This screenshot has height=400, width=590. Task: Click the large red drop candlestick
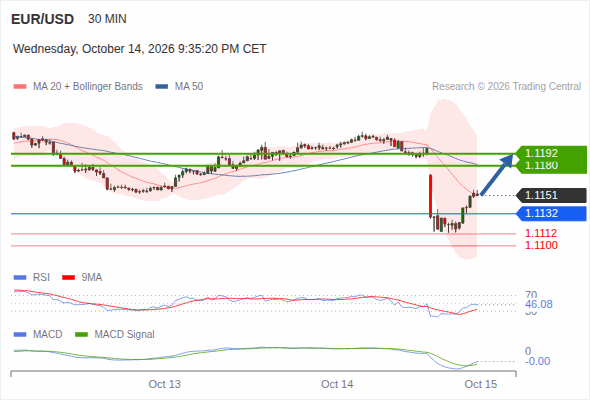430,196
